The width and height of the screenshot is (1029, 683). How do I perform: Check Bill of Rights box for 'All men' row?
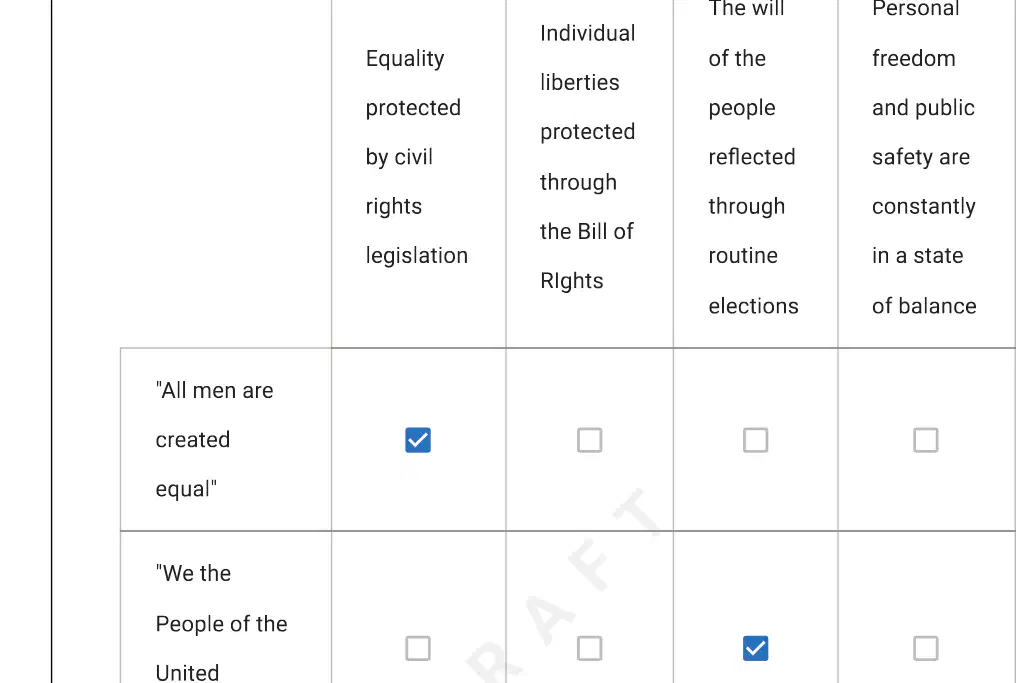(589, 440)
